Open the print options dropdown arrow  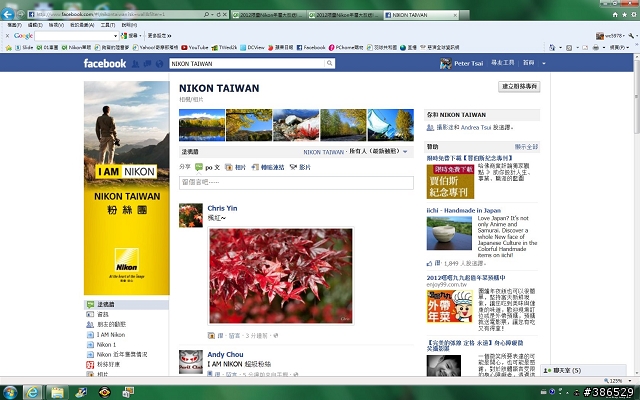(603, 47)
